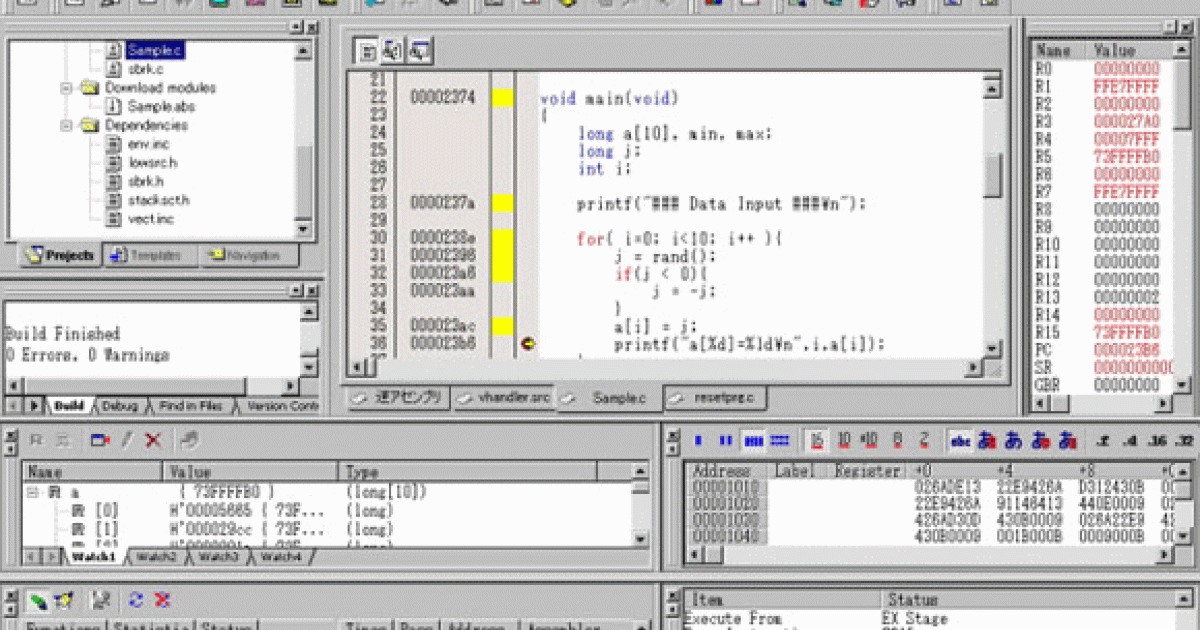The image size is (1200, 630).
Task: Click the breakpoint marker at line 36
Action: 528,344
